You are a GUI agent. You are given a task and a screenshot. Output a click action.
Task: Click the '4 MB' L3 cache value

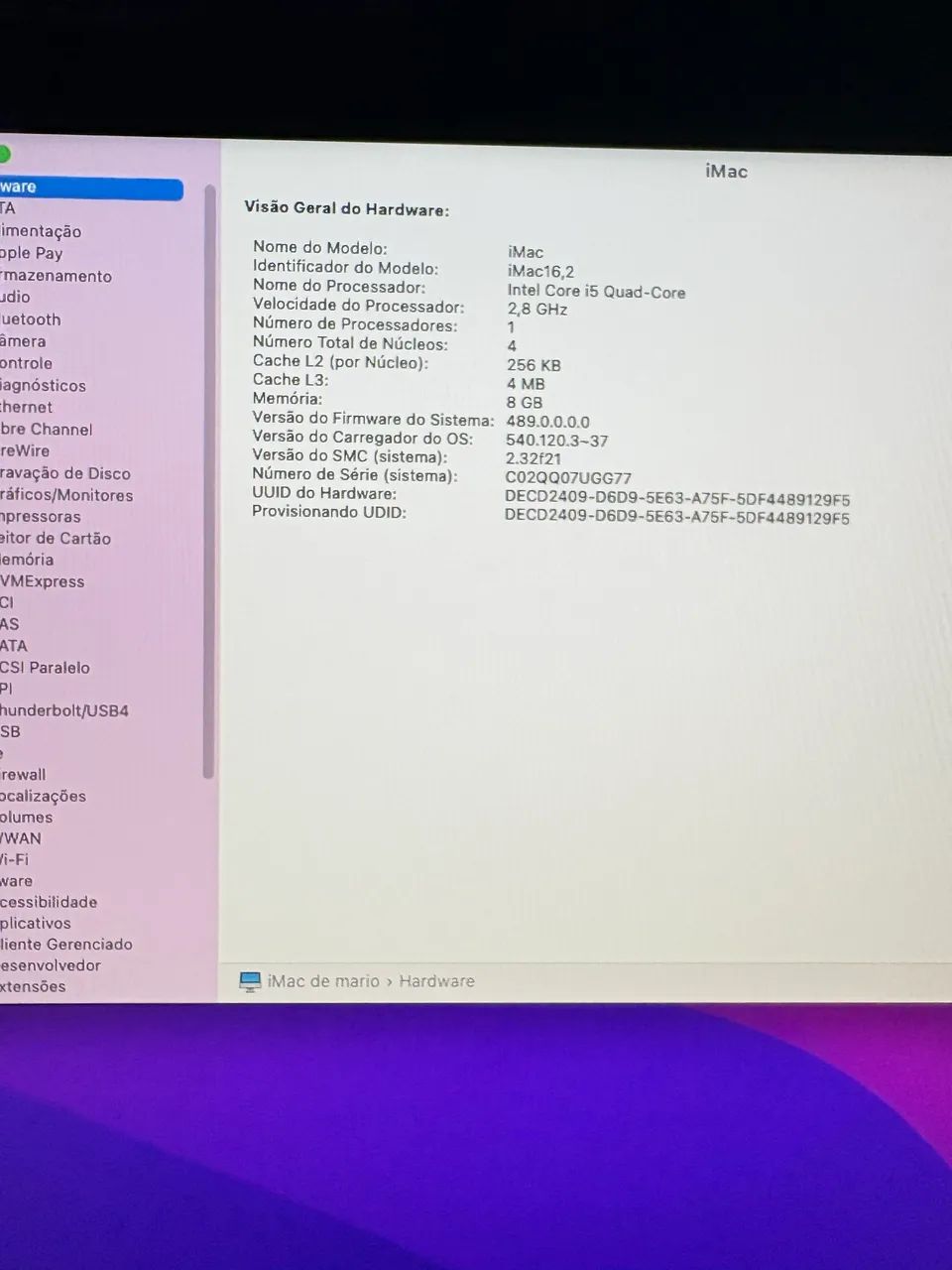click(526, 384)
